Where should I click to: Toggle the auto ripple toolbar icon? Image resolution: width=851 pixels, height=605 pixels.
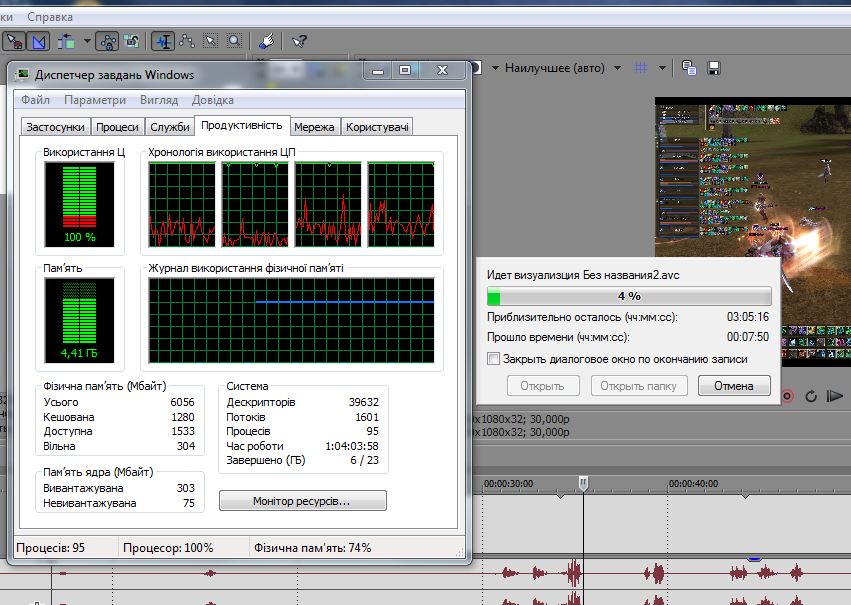click(x=67, y=41)
